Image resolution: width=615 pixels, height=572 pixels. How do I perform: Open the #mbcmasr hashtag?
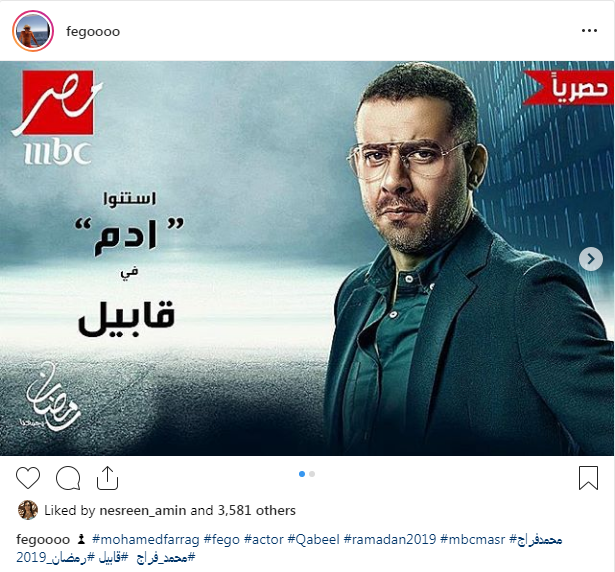(472, 539)
